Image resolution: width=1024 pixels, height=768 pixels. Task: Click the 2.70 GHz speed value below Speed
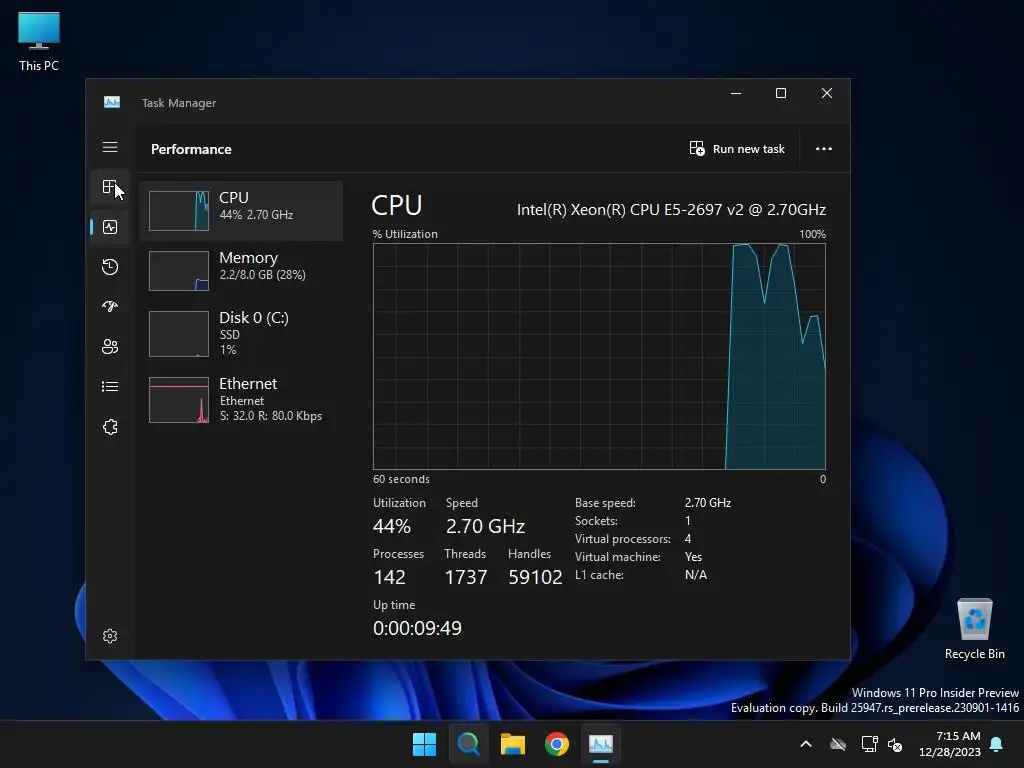click(x=485, y=526)
